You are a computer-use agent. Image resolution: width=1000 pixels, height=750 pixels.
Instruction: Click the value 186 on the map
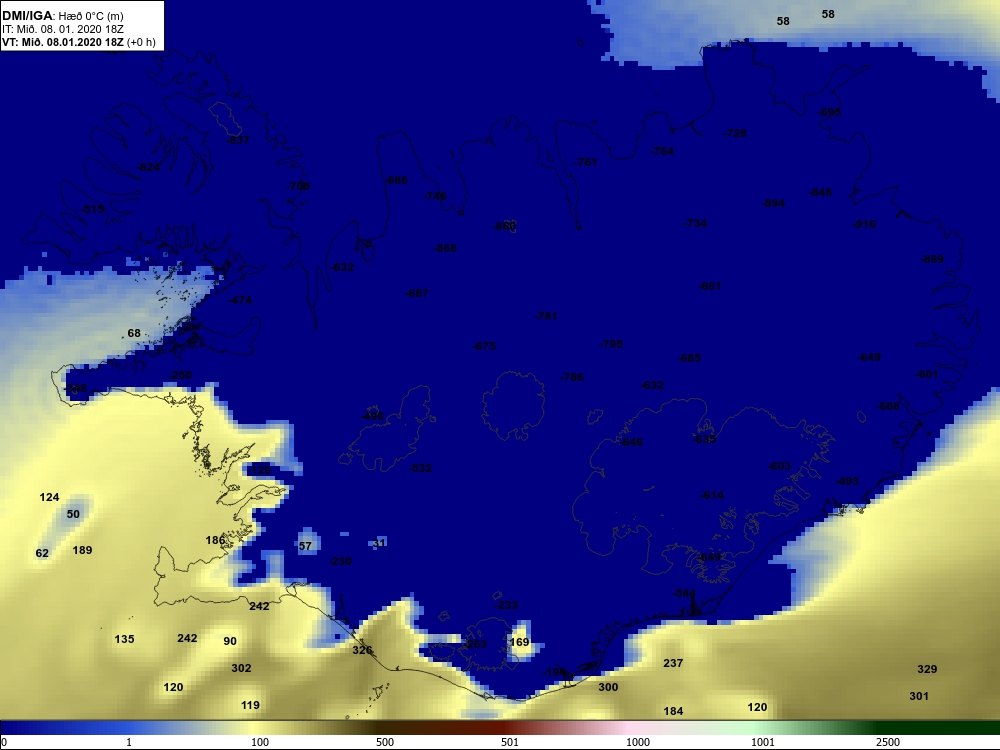click(x=215, y=540)
